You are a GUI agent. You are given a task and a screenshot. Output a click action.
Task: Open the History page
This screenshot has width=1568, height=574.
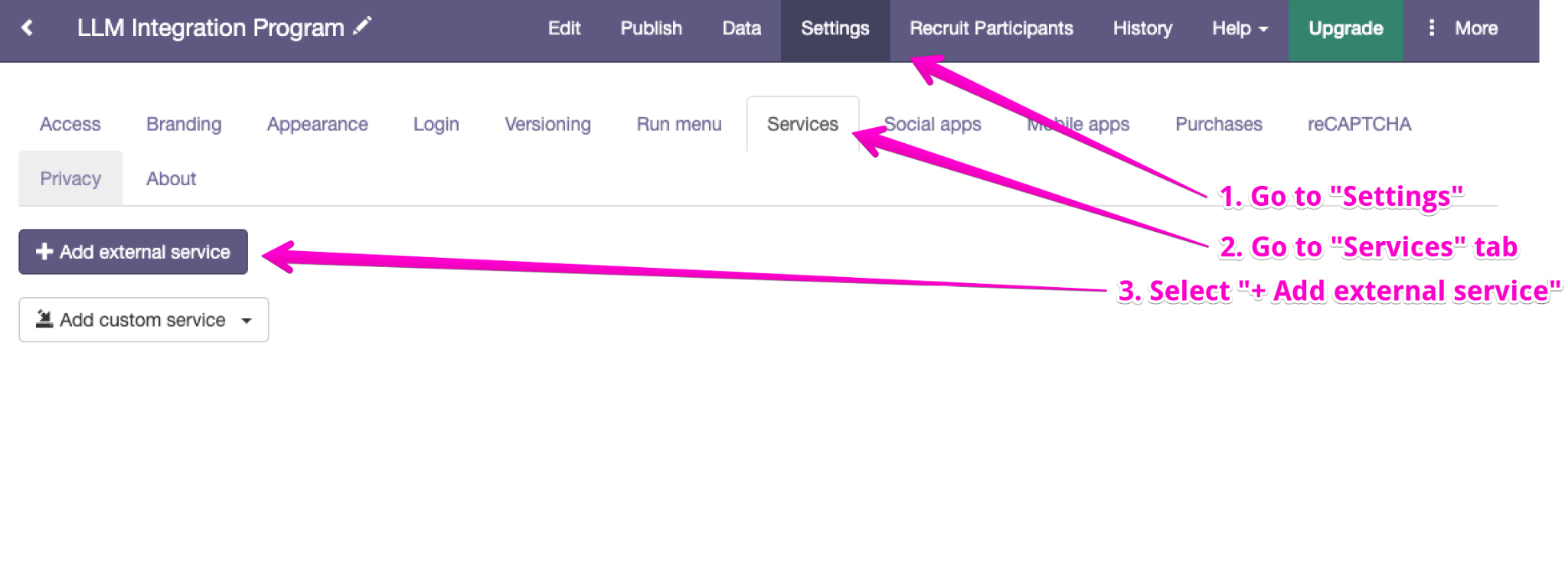tap(1142, 29)
